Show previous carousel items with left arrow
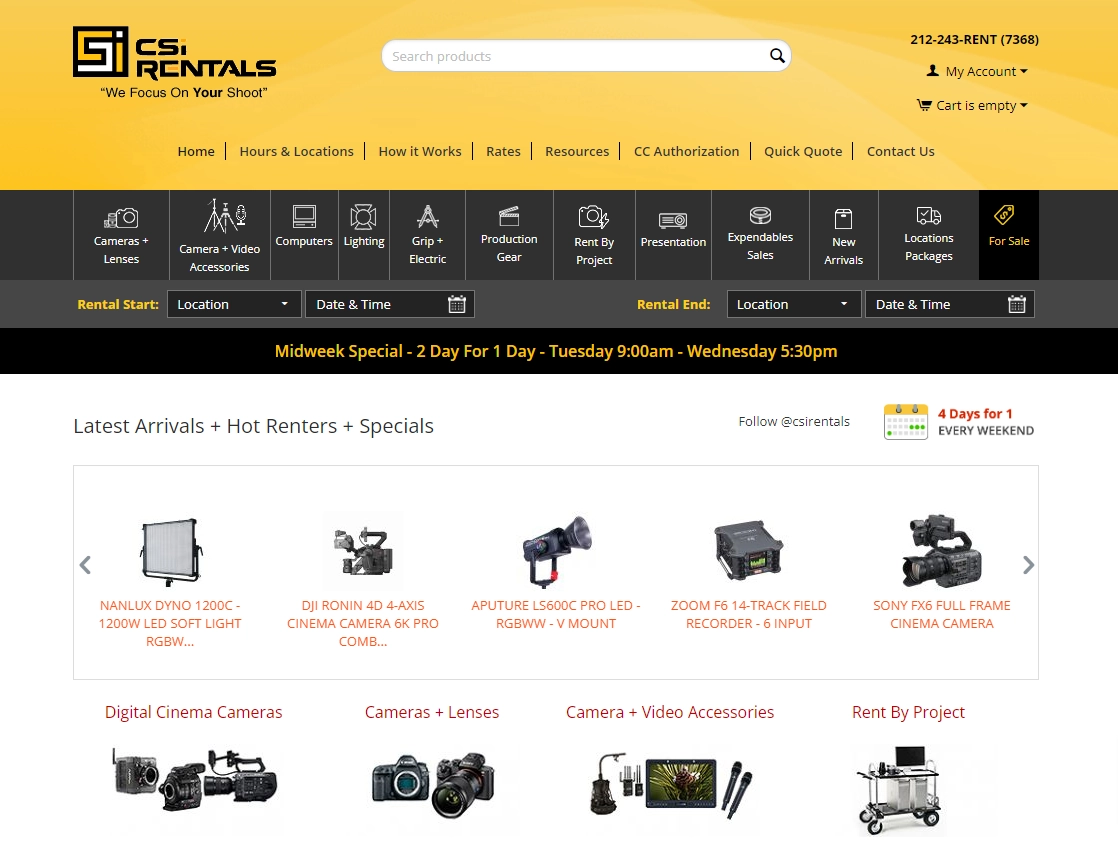 [85, 565]
